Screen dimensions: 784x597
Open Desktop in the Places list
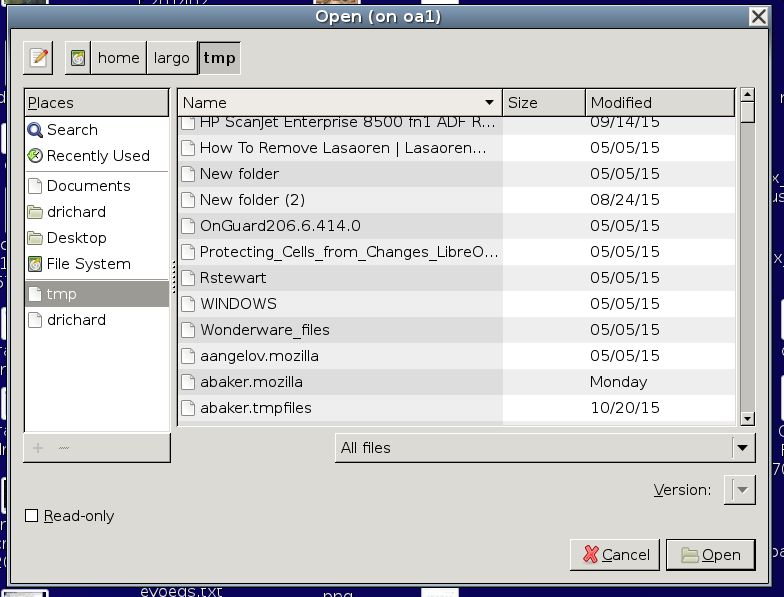96,238
